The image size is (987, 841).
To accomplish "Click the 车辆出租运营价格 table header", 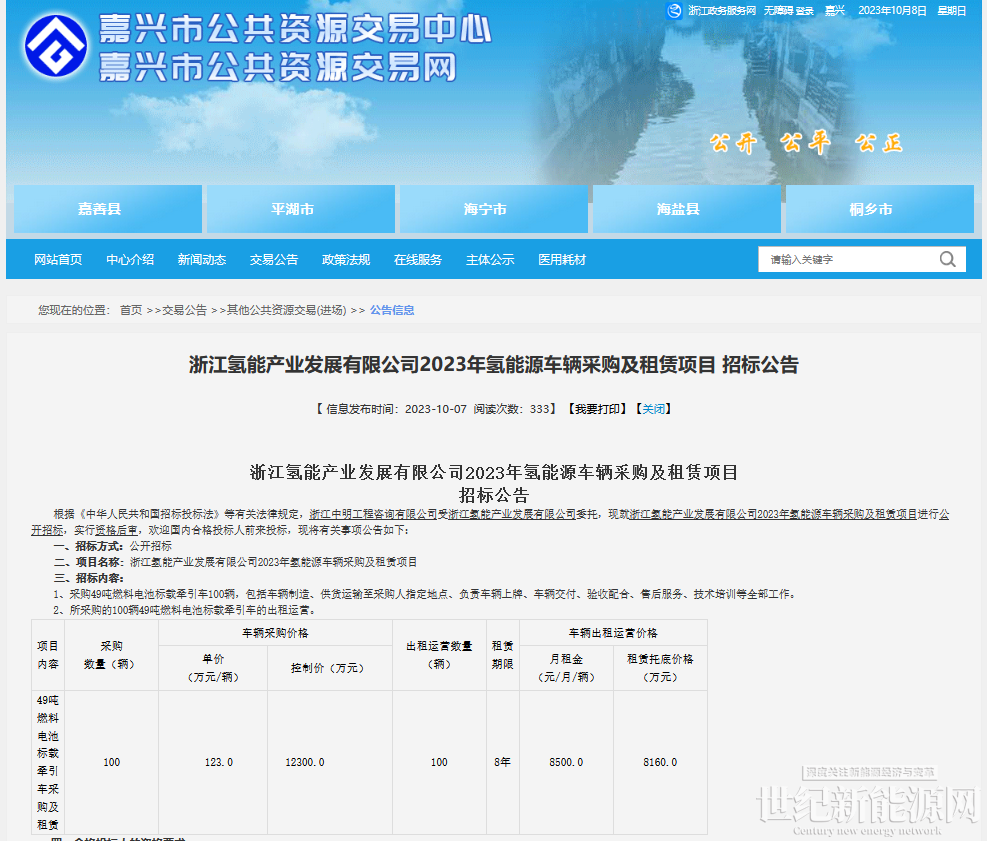I will tap(613, 633).
